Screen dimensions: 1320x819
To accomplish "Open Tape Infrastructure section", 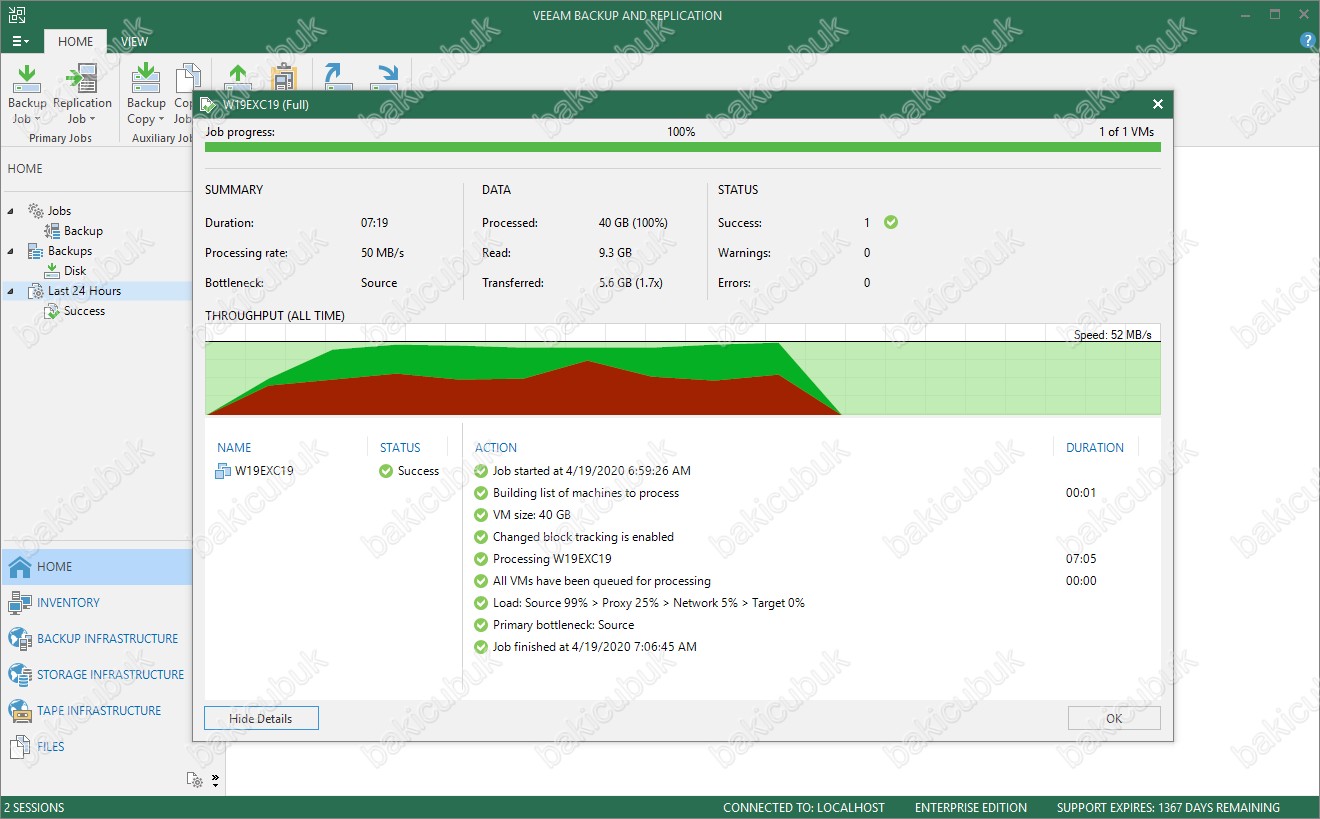I will [x=96, y=711].
